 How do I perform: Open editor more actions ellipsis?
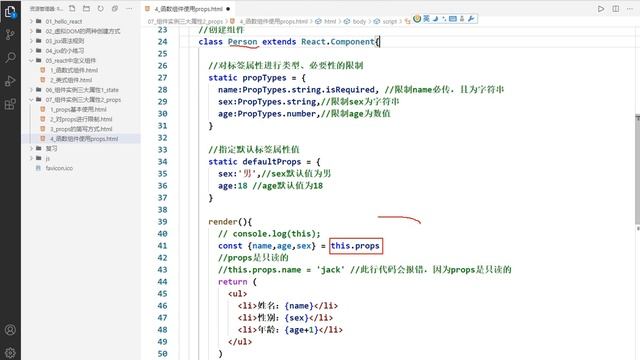630,9
